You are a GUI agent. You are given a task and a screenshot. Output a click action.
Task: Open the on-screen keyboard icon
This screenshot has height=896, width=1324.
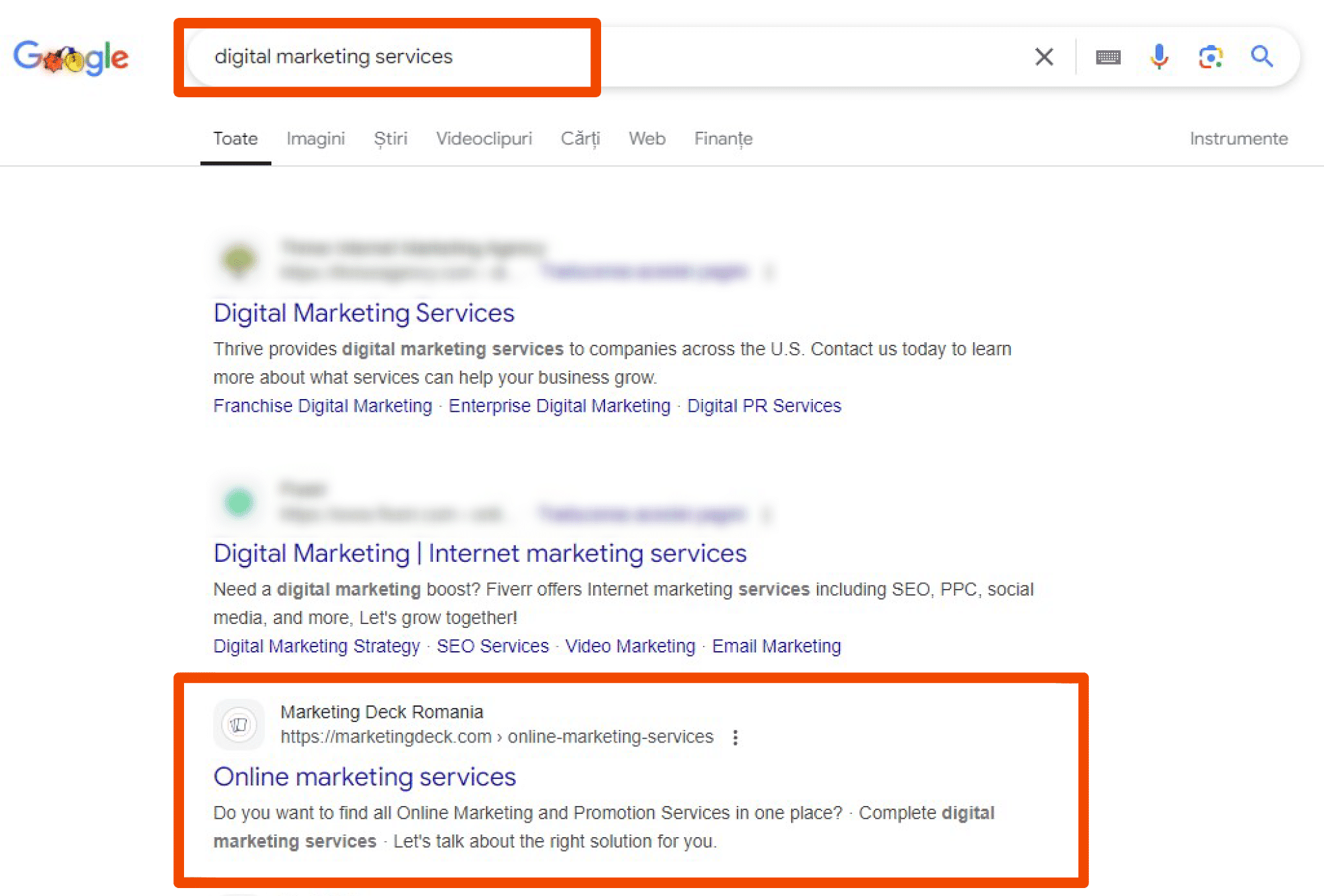point(1108,58)
